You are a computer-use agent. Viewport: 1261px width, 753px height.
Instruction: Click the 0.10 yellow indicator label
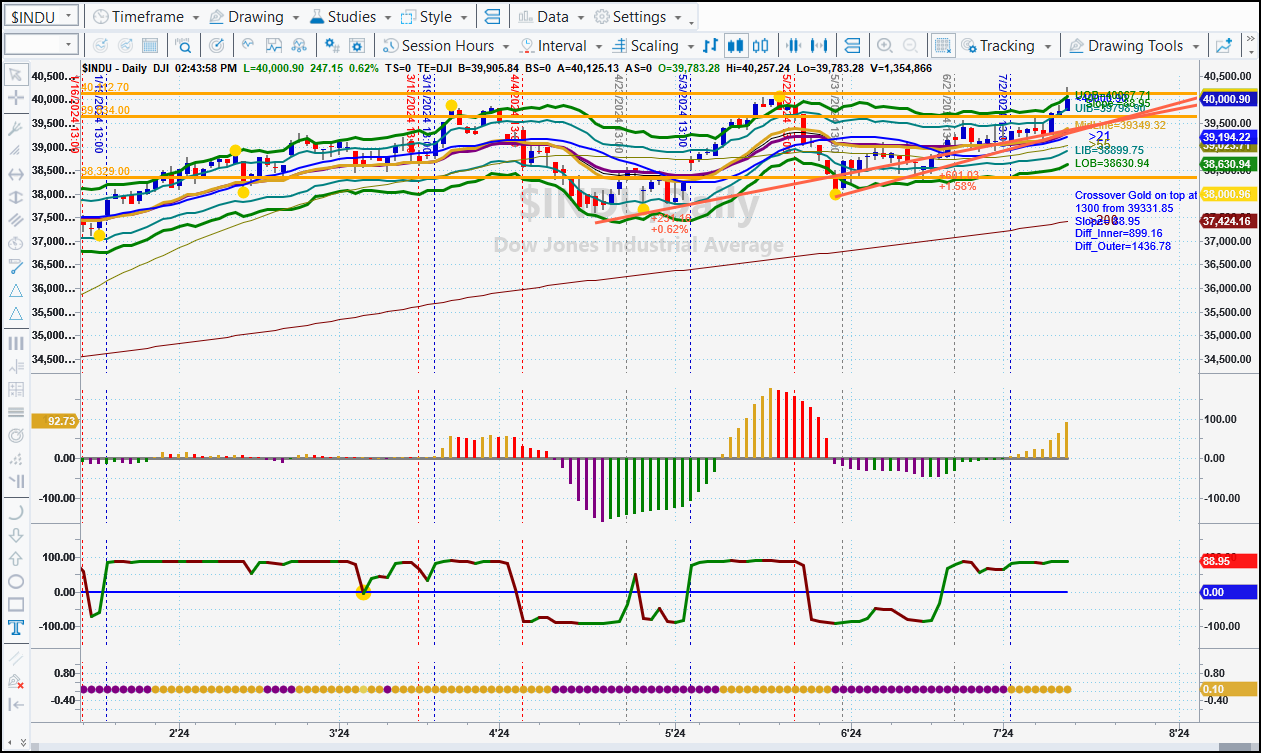coord(1227,689)
